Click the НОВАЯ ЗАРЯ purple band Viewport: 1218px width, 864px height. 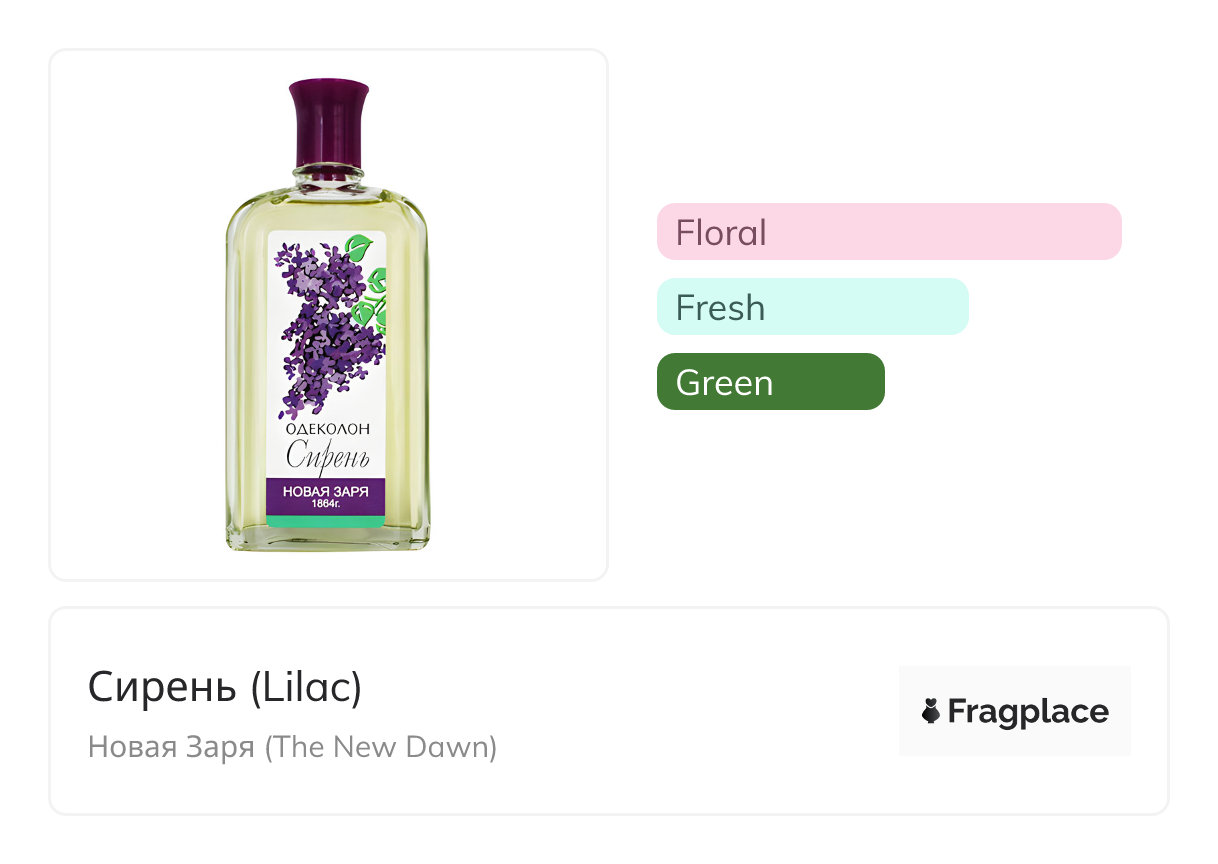pyautogui.click(x=326, y=492)
